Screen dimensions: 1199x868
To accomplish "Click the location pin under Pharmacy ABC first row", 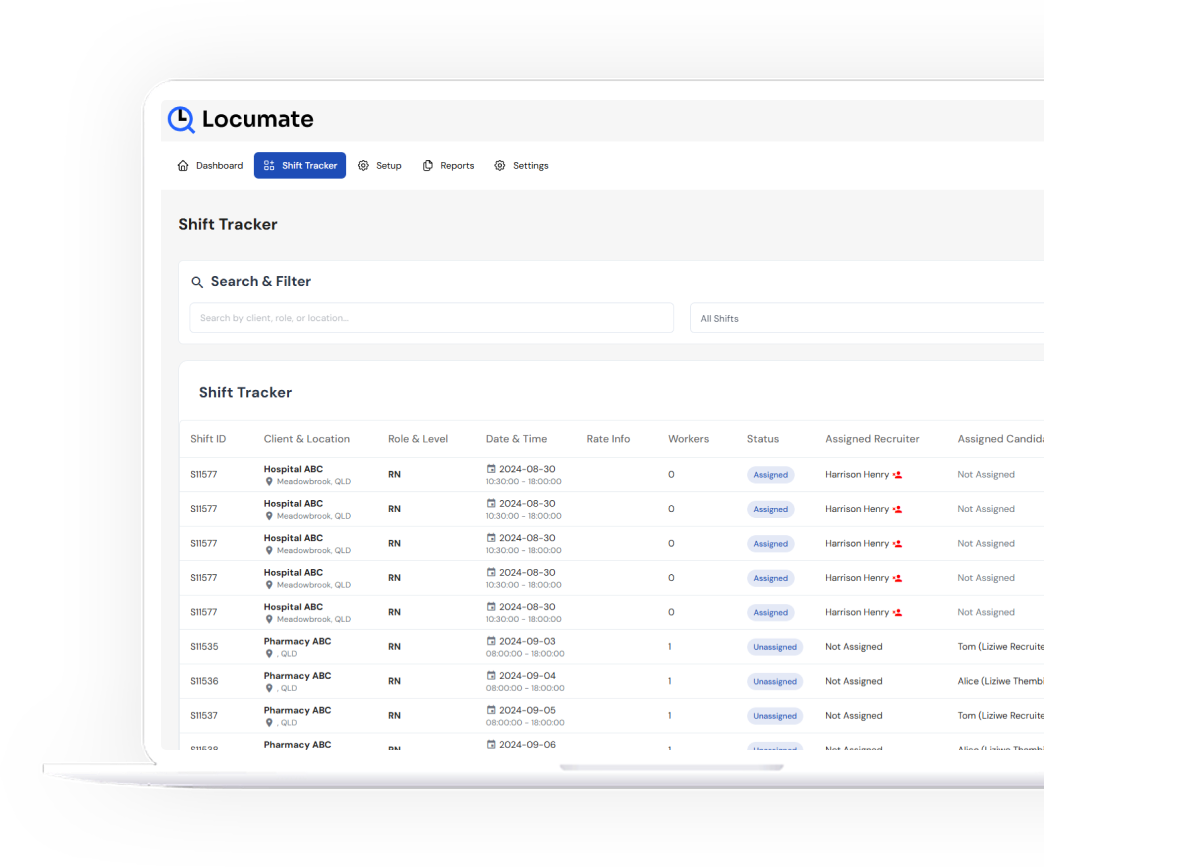I will tap(269, 654).
